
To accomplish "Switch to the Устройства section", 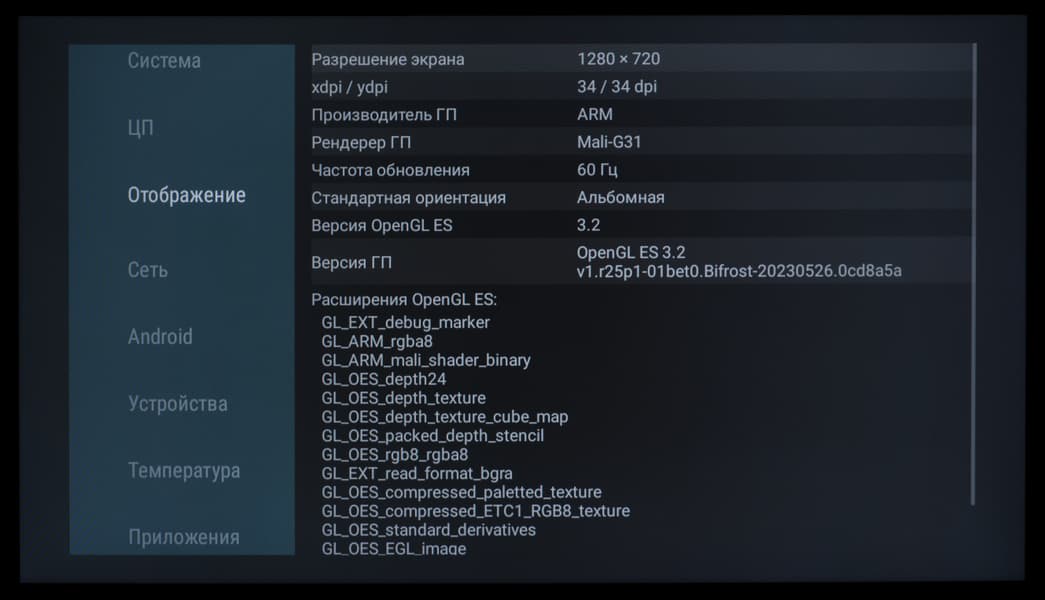I will tap(178, 404).
